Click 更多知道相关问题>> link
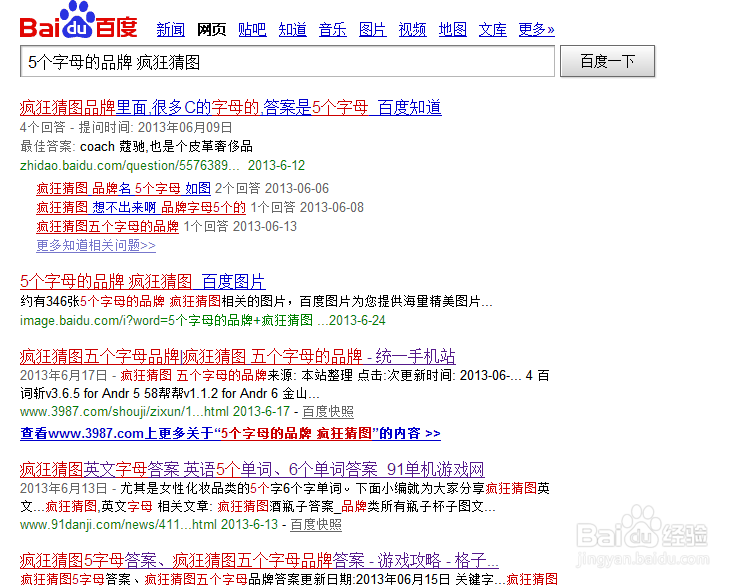 (96, 246)
